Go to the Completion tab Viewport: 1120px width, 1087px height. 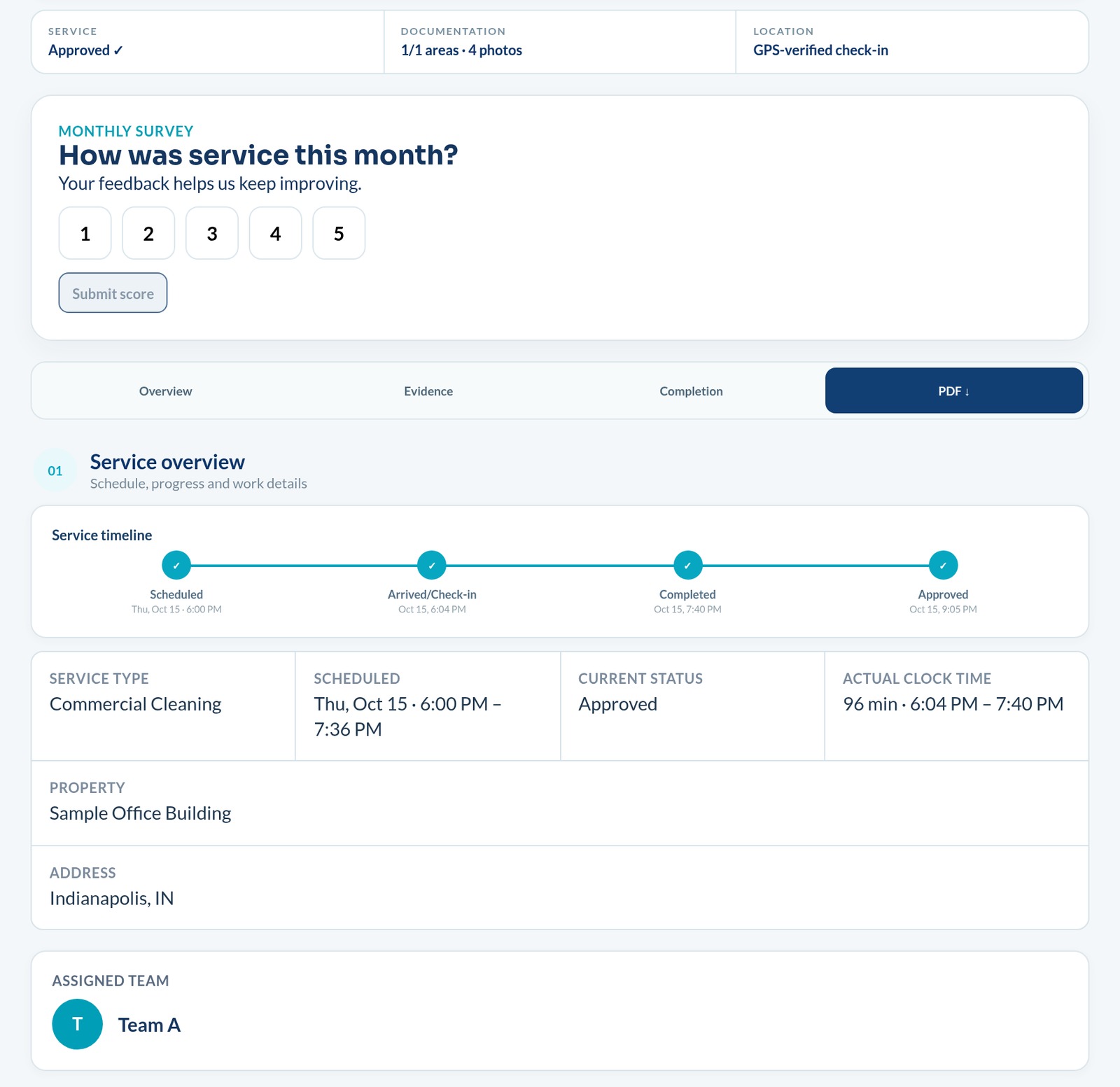point(691,391)
